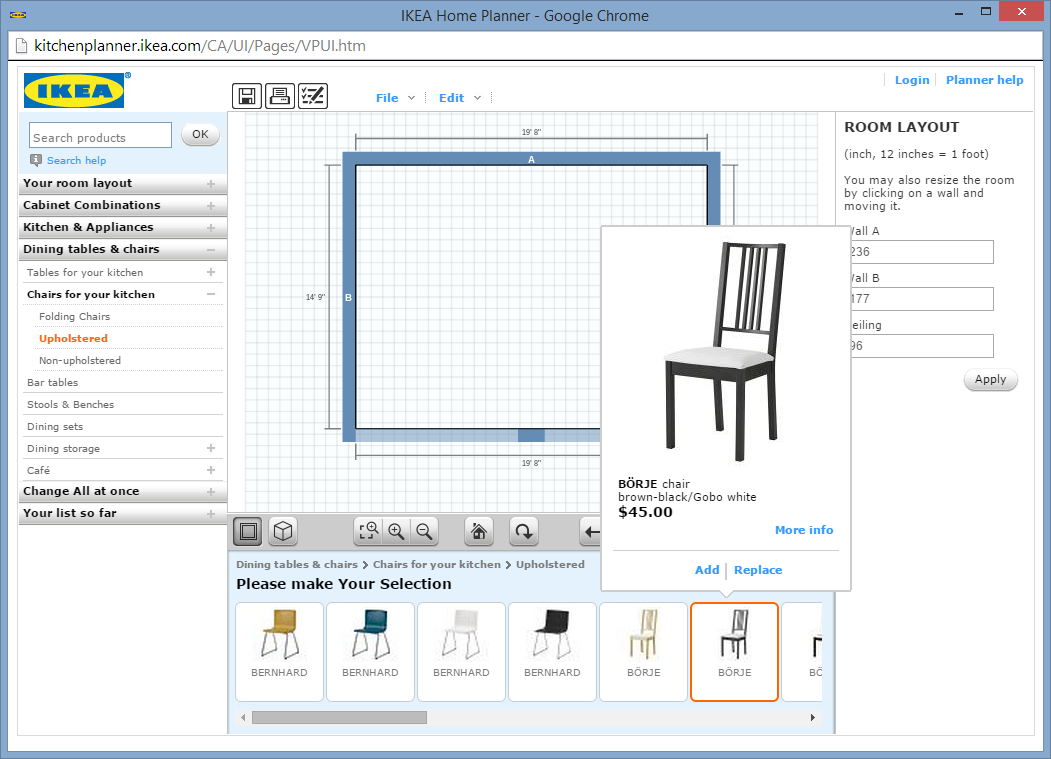Click Dining tables & chairs breadcrumb
Viewport: 1051px width, 759px height.
(x=297, y=565)
